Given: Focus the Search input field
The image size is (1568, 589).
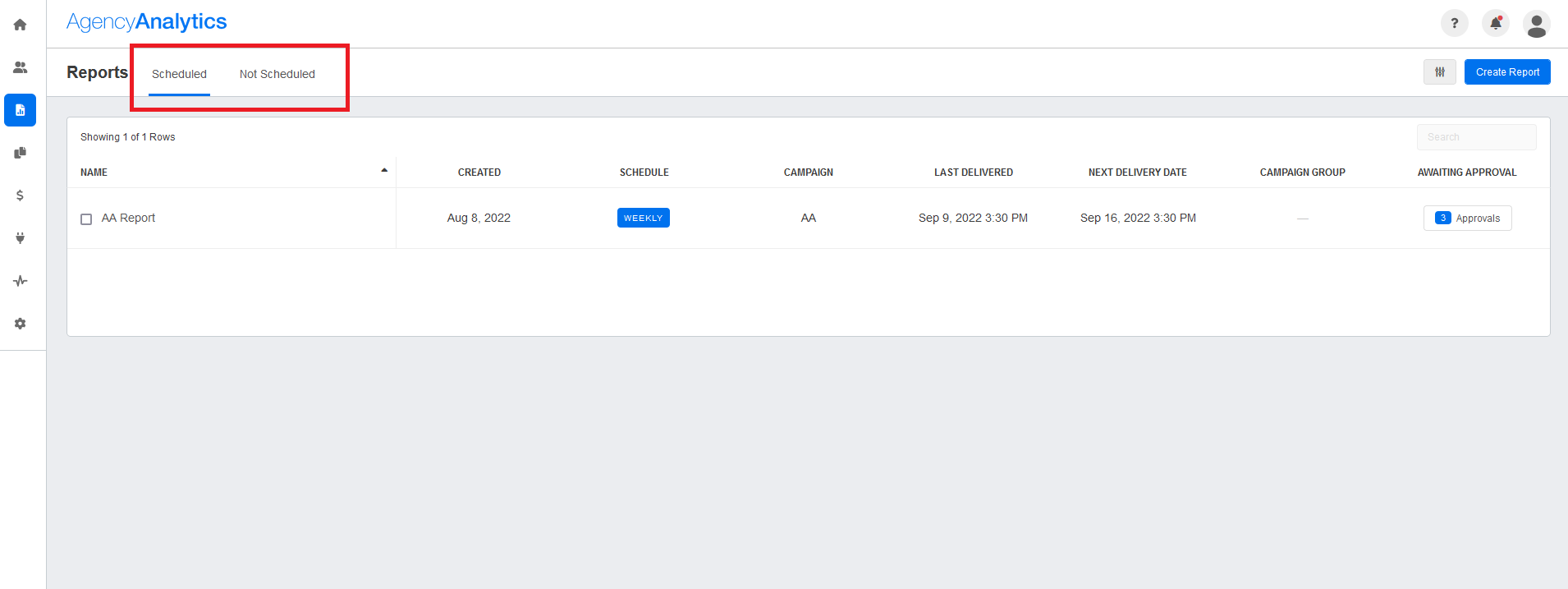Looking at the screenshot, I should click(1477, 137).
